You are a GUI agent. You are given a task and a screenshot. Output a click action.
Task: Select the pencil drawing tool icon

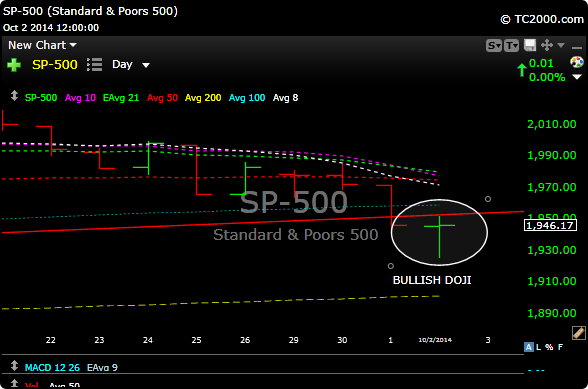coord(578,333)
